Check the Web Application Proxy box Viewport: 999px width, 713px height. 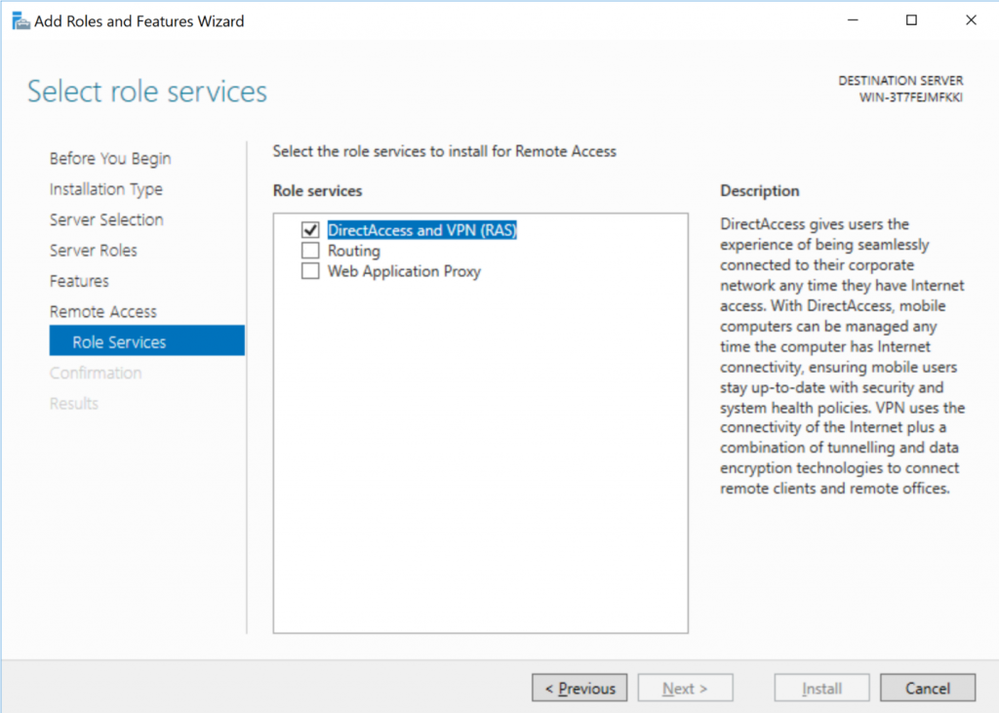pyautogui.click(x=310, y=271)
